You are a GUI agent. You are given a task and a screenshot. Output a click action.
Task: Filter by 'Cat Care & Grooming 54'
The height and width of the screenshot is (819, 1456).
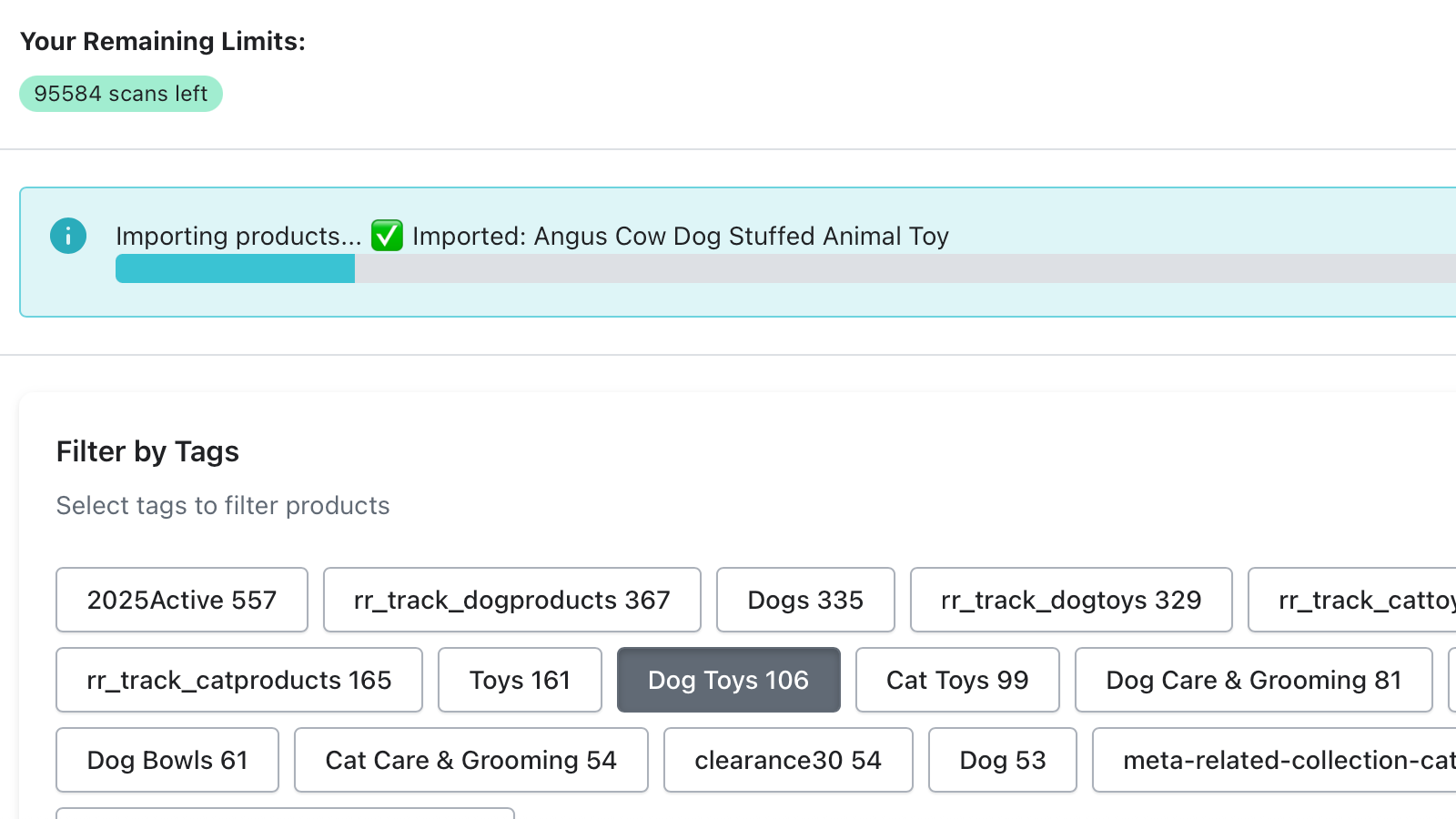point(471,760)
